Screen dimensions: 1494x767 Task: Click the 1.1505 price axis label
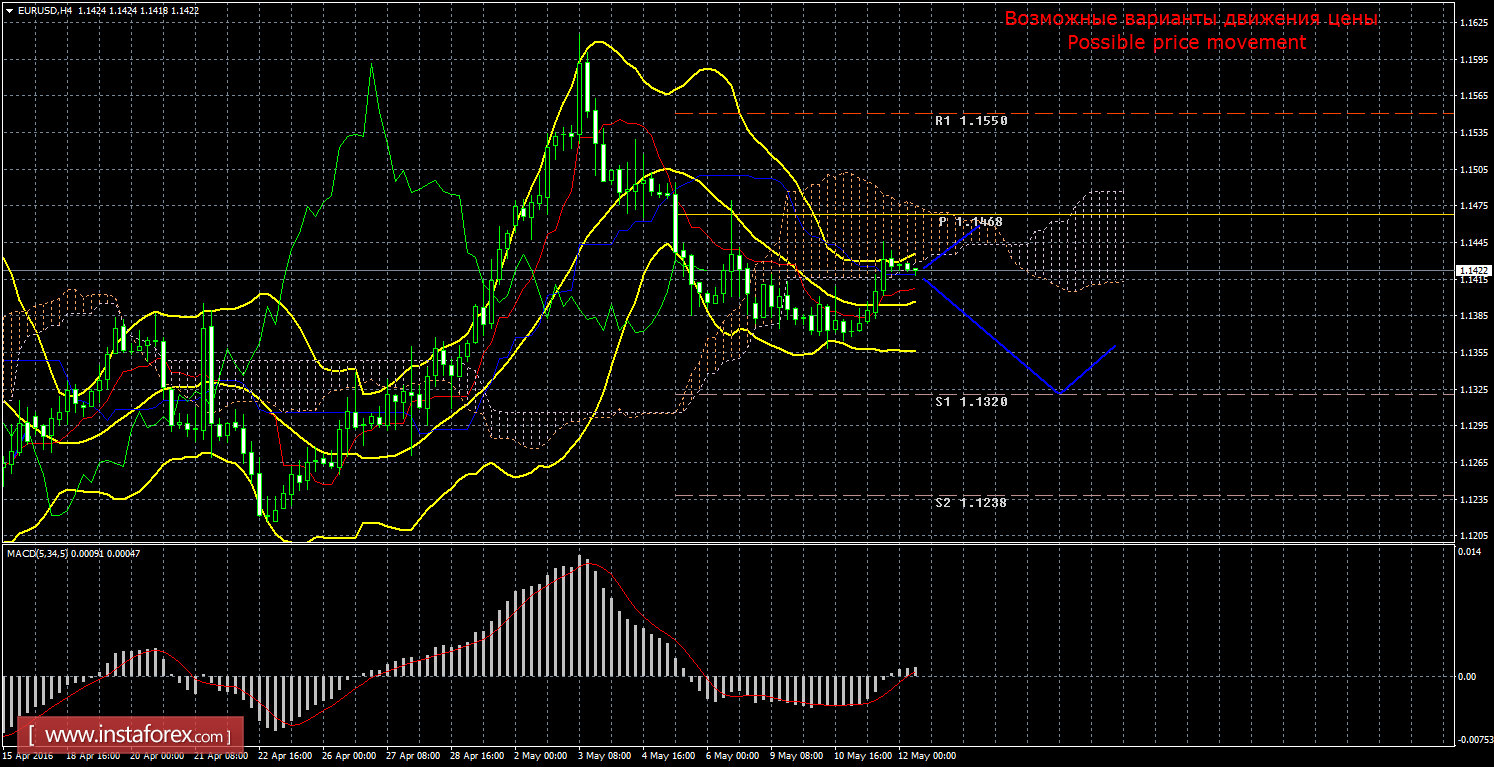click(1472, 169)
